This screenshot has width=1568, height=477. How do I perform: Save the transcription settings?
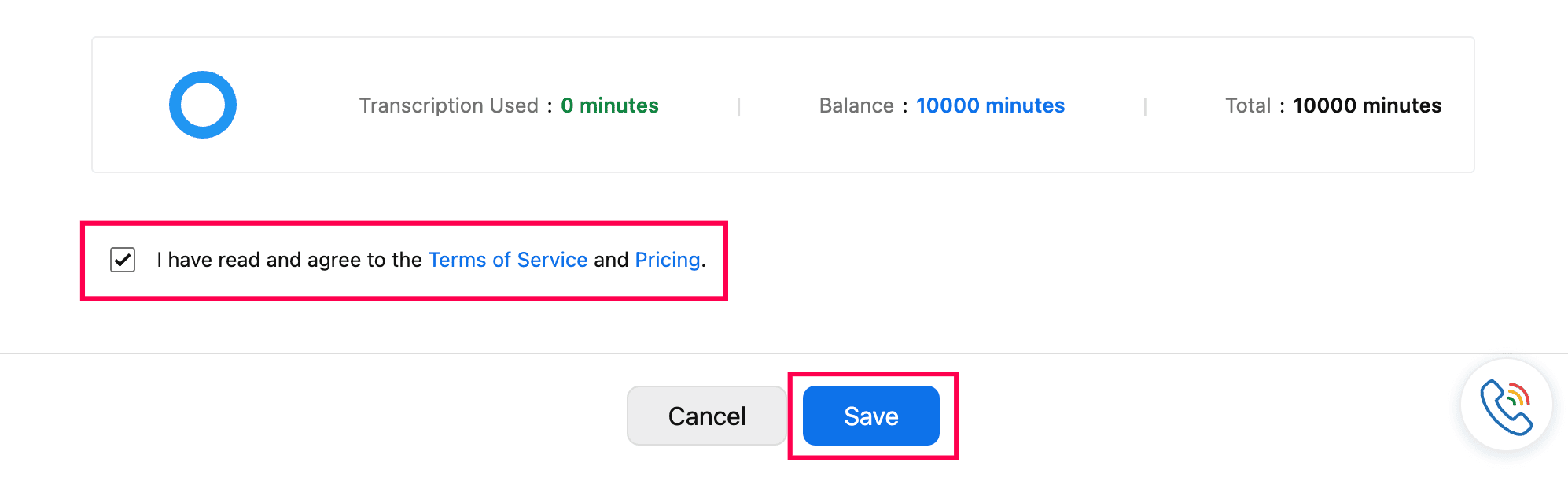(870, 416)
